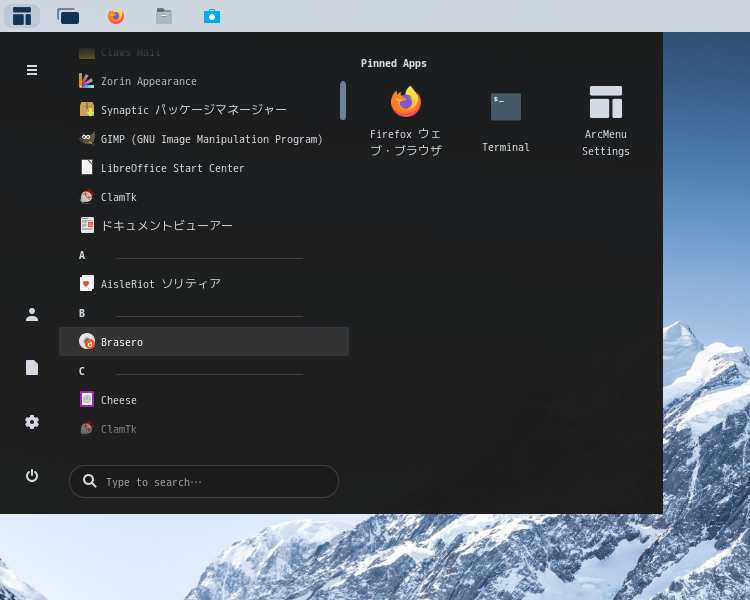This screenshot has height=600, width=750.
Task: Click the section header letter B
Action: [82, 313]
